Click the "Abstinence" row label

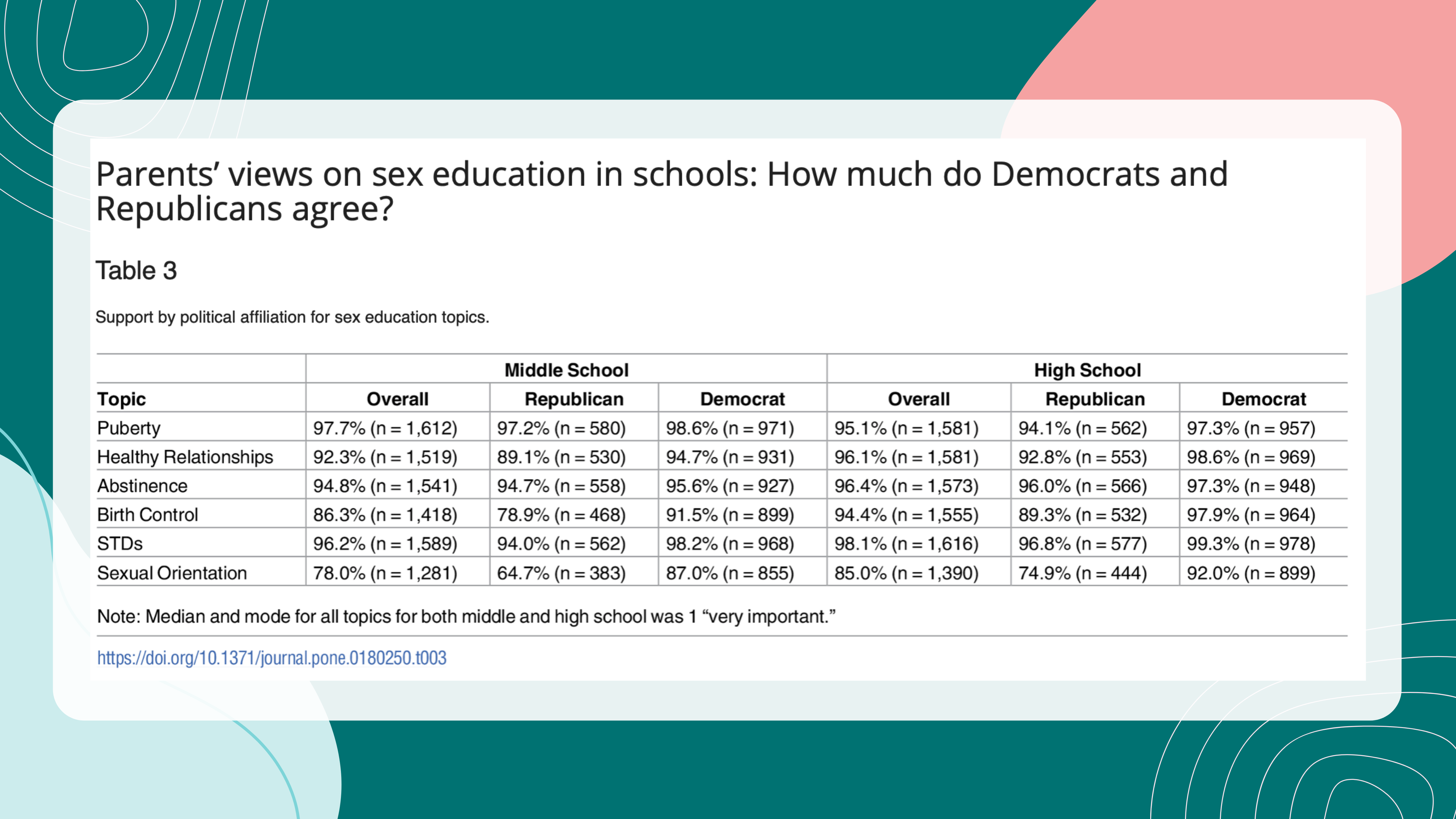point(143,486)
